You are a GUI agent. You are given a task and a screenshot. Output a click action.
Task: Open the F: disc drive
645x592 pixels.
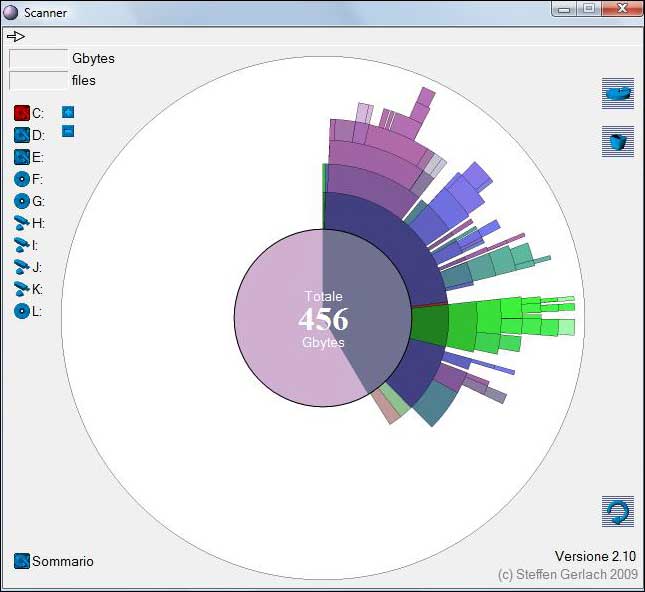tap(22, 179)
